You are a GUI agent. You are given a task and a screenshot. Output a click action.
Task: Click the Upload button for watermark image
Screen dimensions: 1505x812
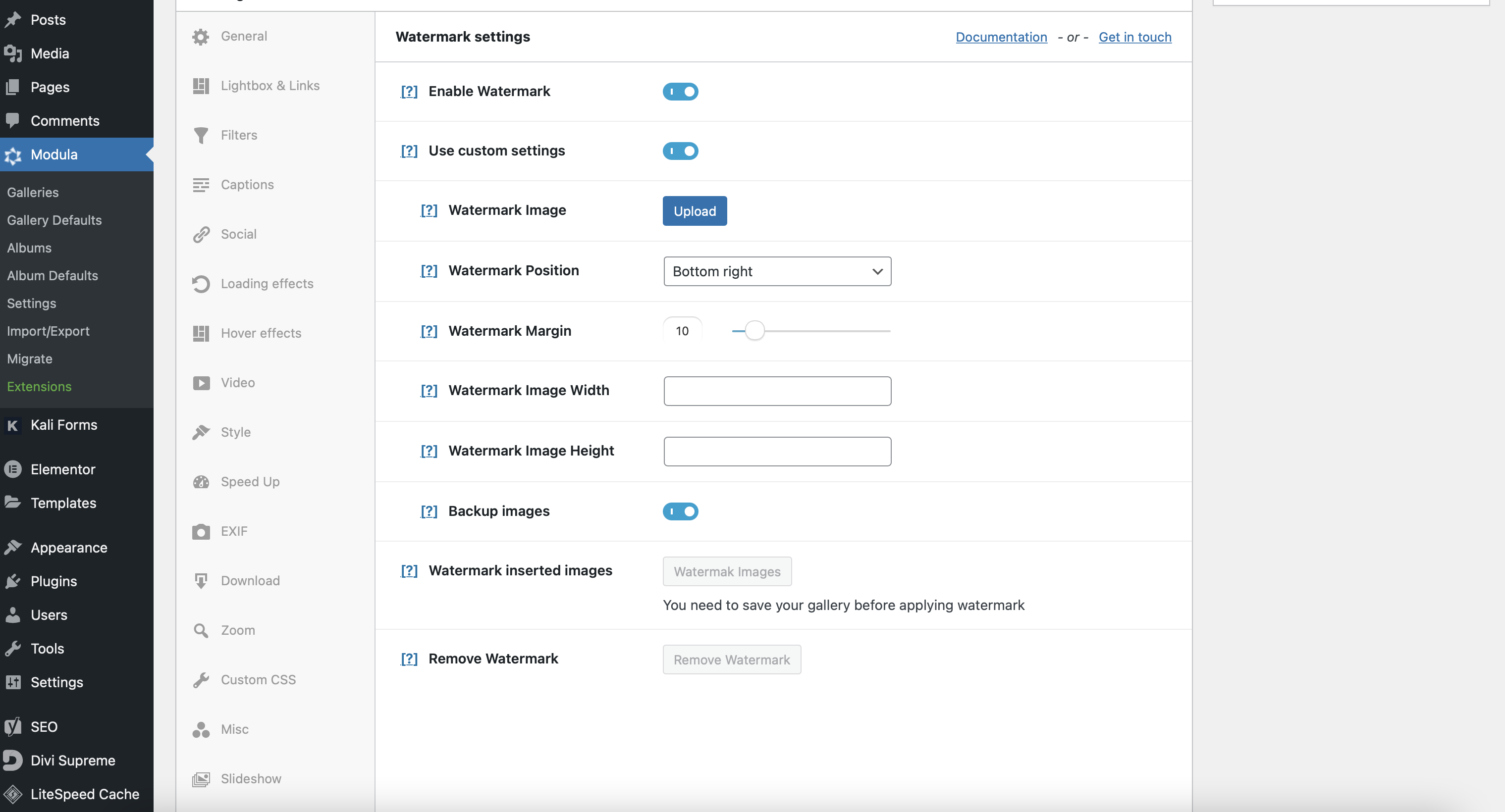pyautogui.click(x=694, y=210)
